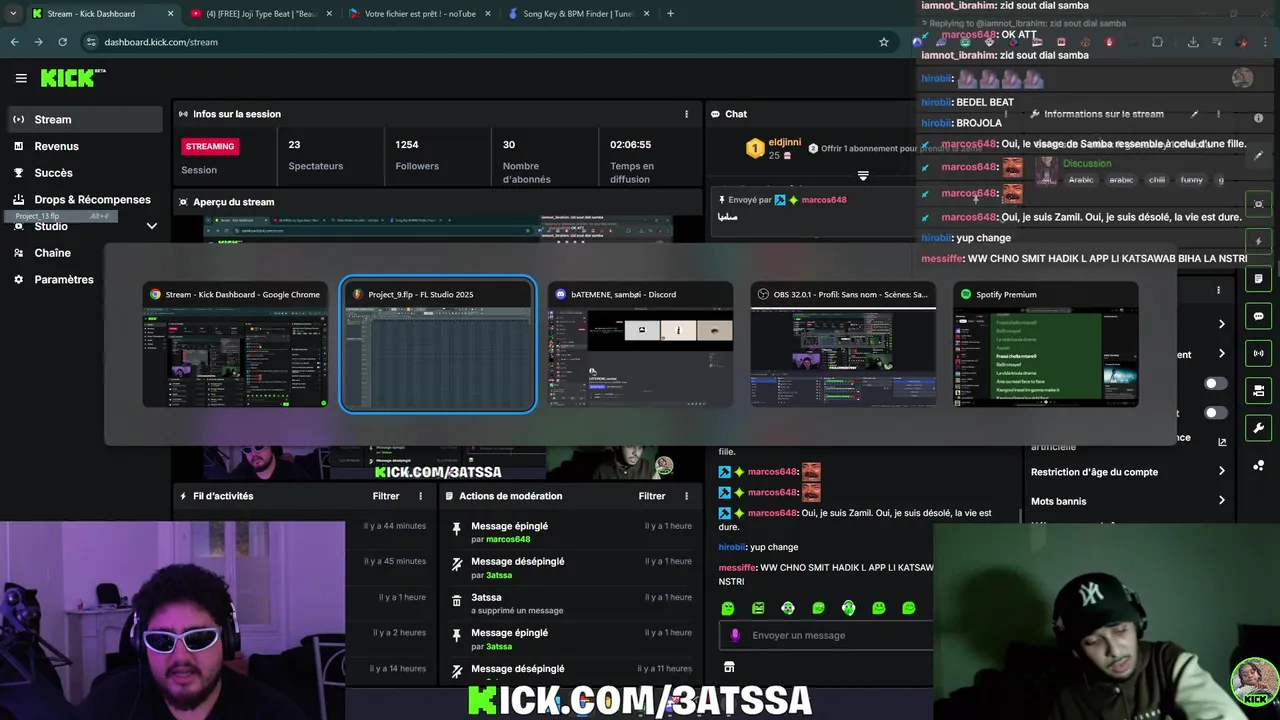
Task: Click the STREAMING status badge
Action: 210,146
